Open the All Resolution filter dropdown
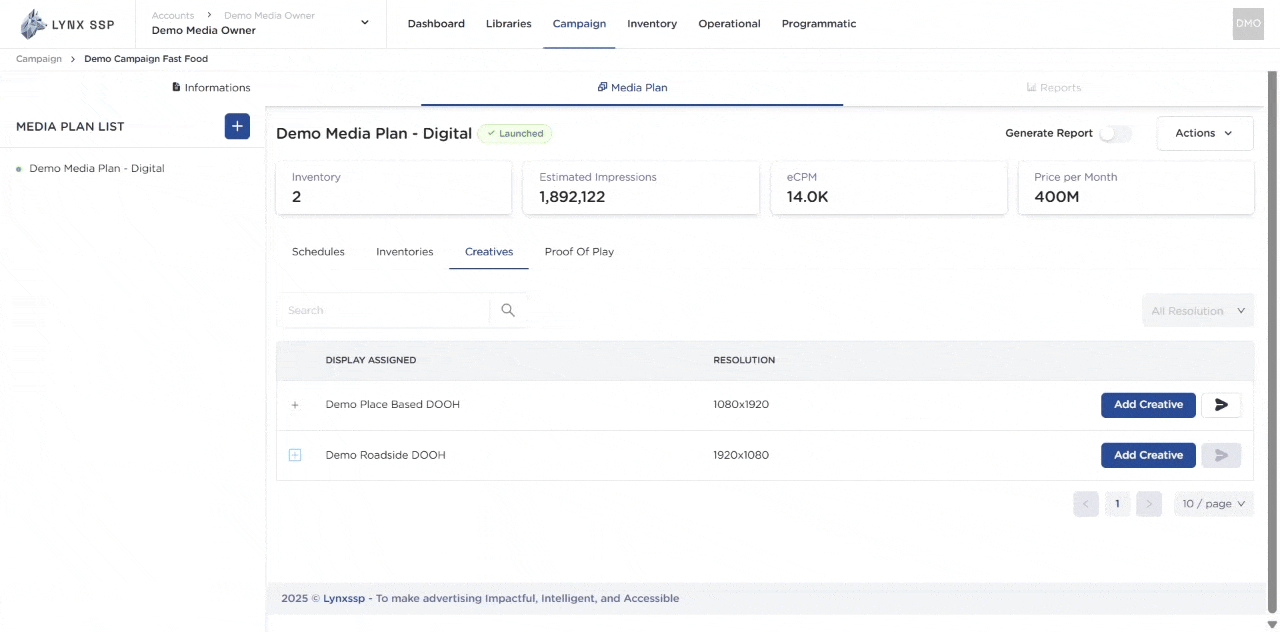The height and width of the screenshot is (632, 1280). coord(1198,311)
